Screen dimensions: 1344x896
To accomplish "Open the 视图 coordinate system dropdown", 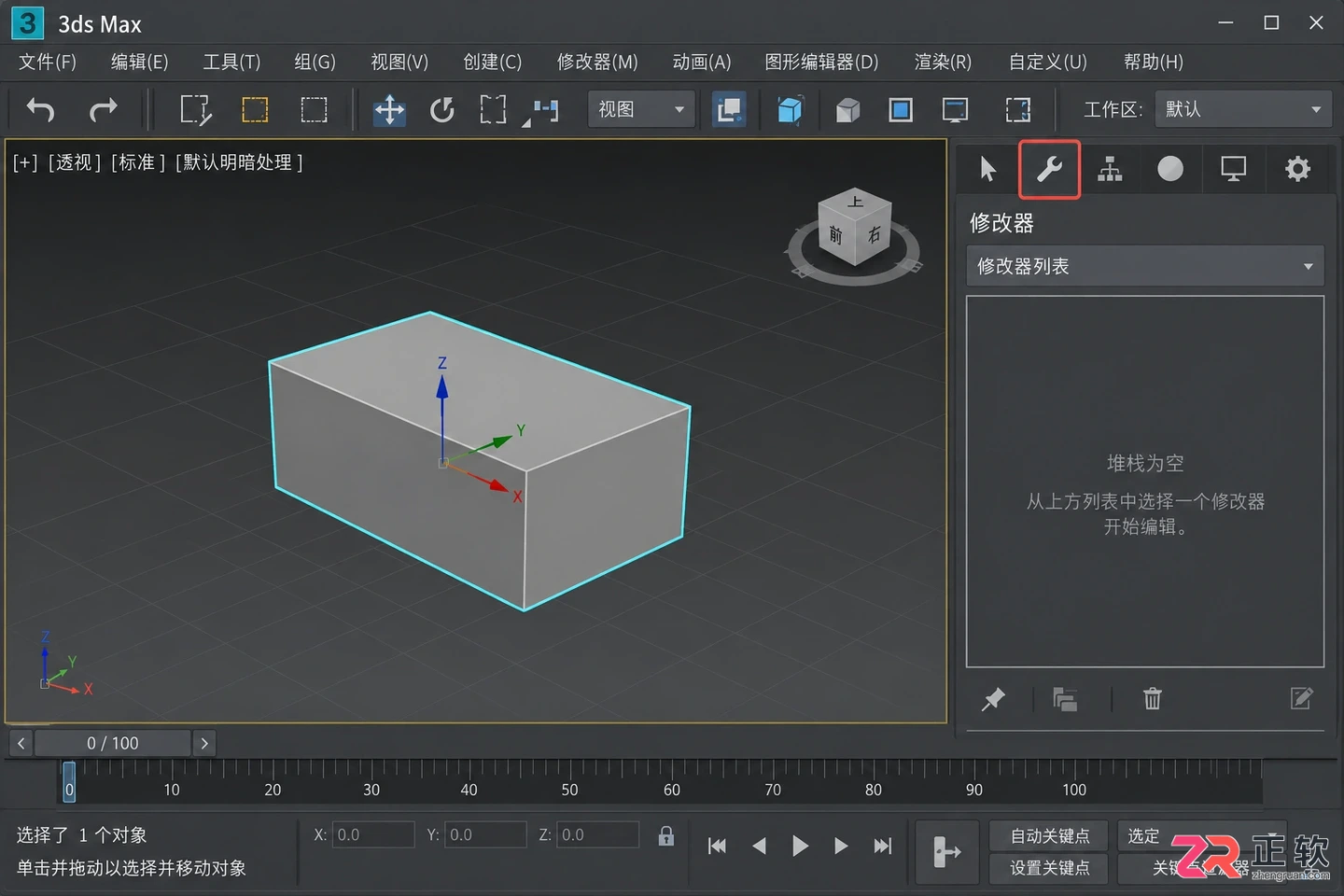I will pos(642,109).
